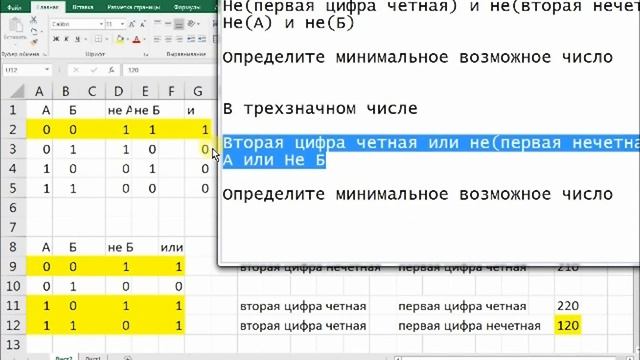The image size is (640, 360).
Task: Click 'первая цифра нечетная' cell in row 12
Action: pyautogui.click(x=469, y=326)
